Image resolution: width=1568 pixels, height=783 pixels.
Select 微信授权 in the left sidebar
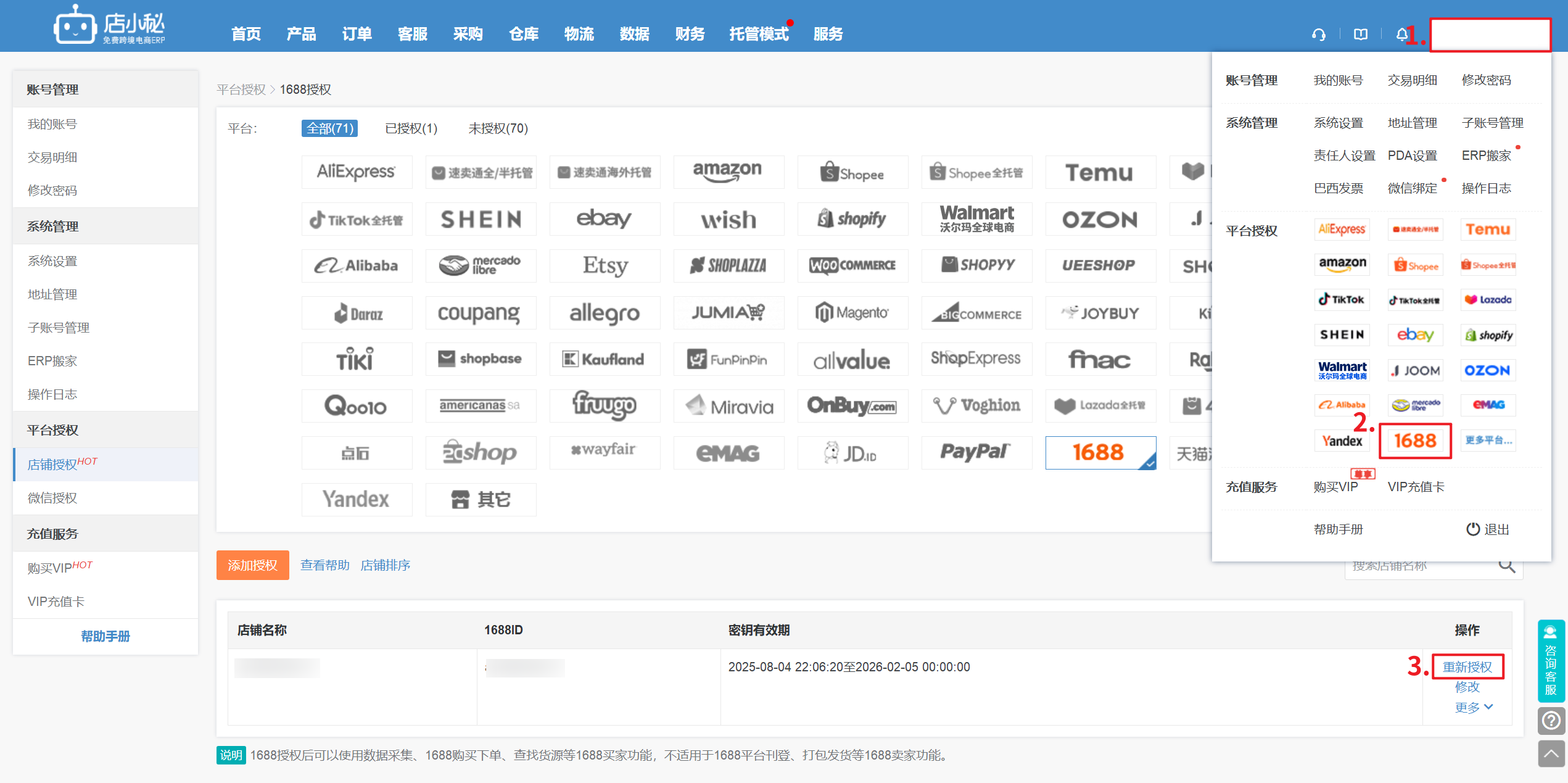pyautogui.click(x=52, y=497)
